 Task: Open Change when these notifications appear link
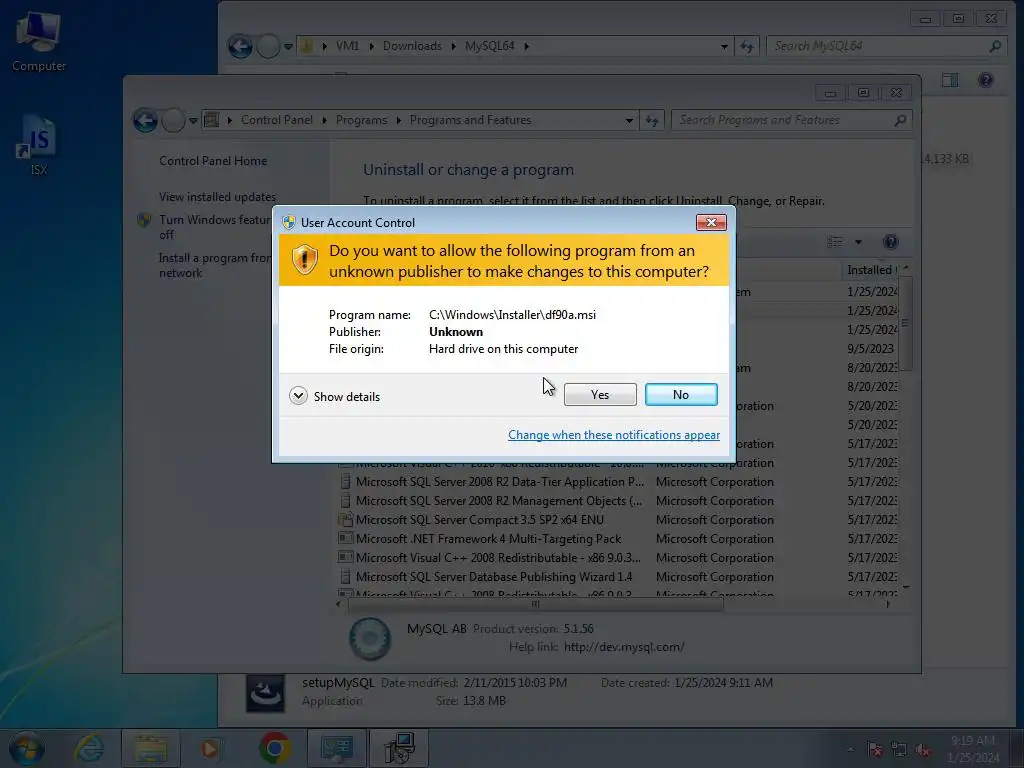(614, 435)
